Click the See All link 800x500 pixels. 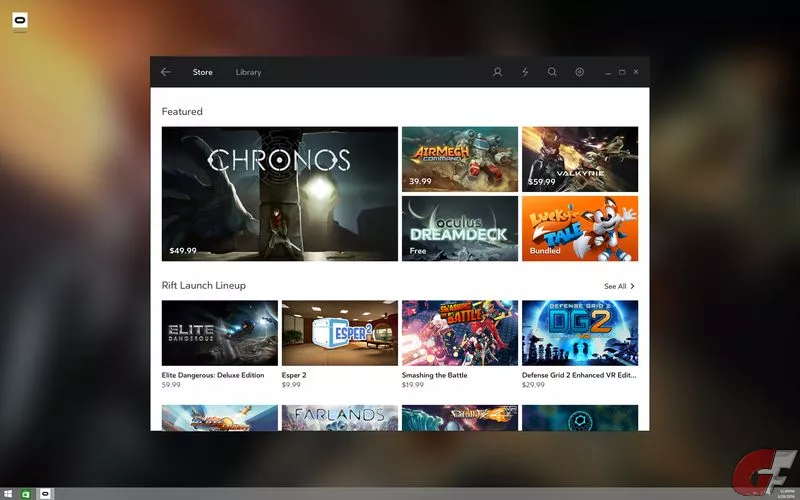click(615, 286)
